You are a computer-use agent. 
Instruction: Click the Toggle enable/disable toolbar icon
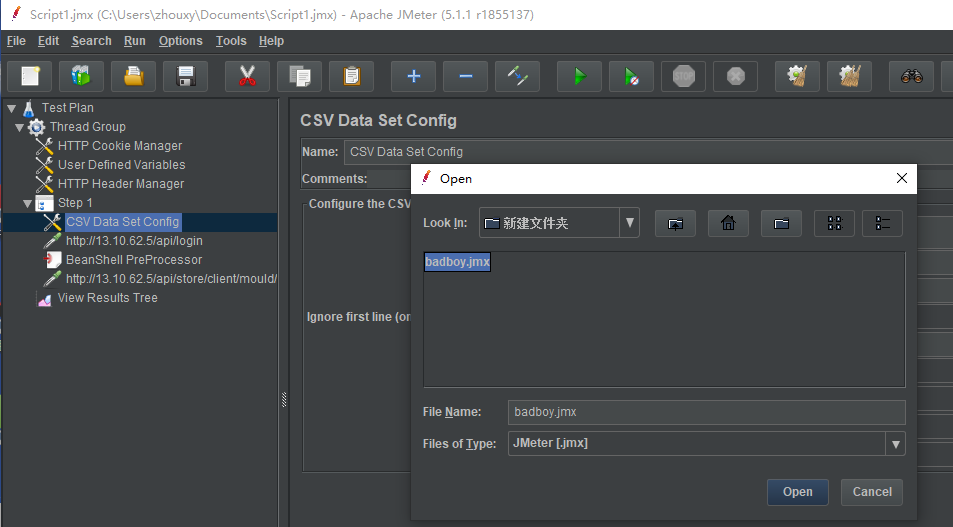517,77
